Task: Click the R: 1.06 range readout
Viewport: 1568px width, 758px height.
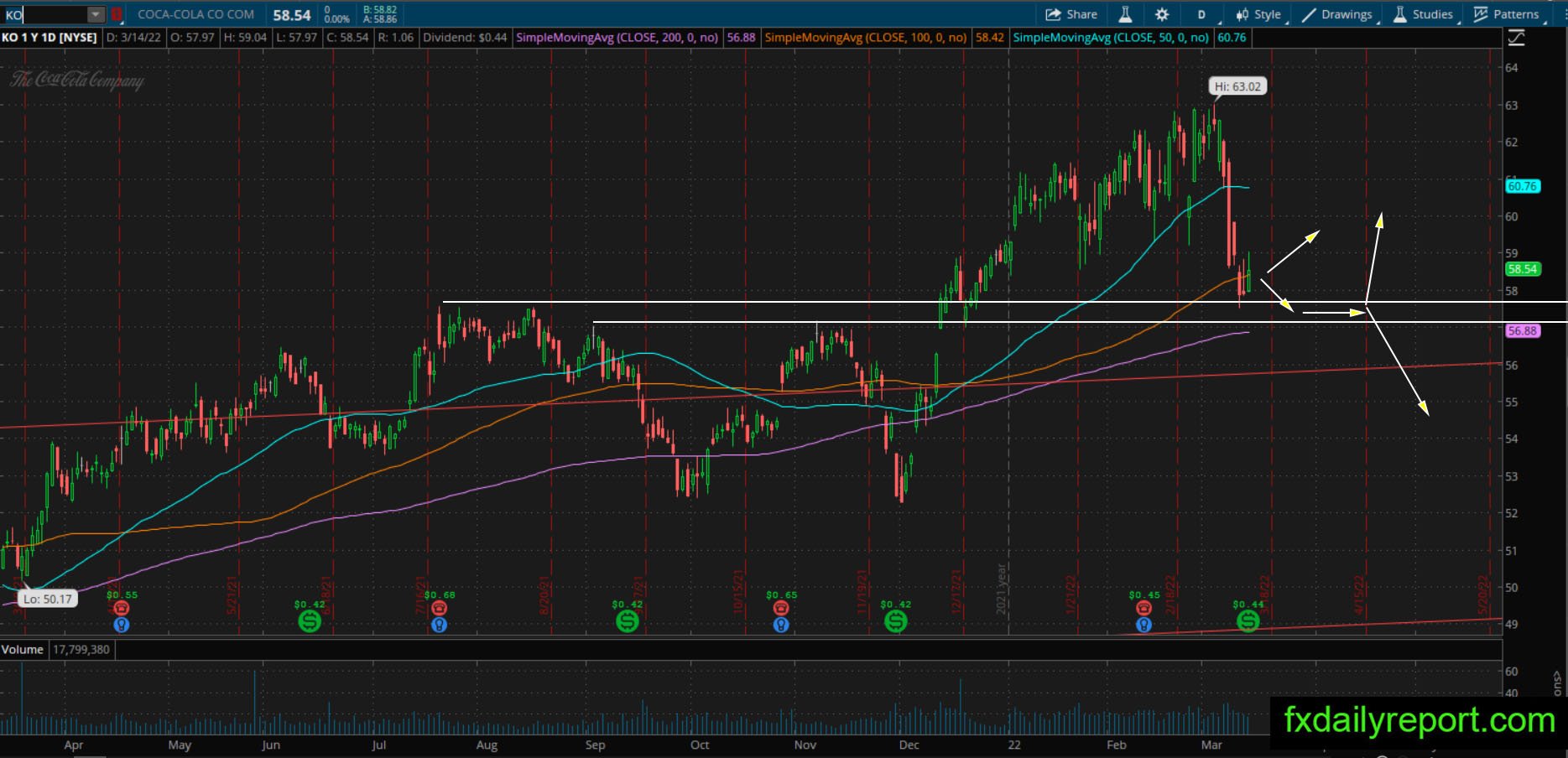Action: point(395,38)
